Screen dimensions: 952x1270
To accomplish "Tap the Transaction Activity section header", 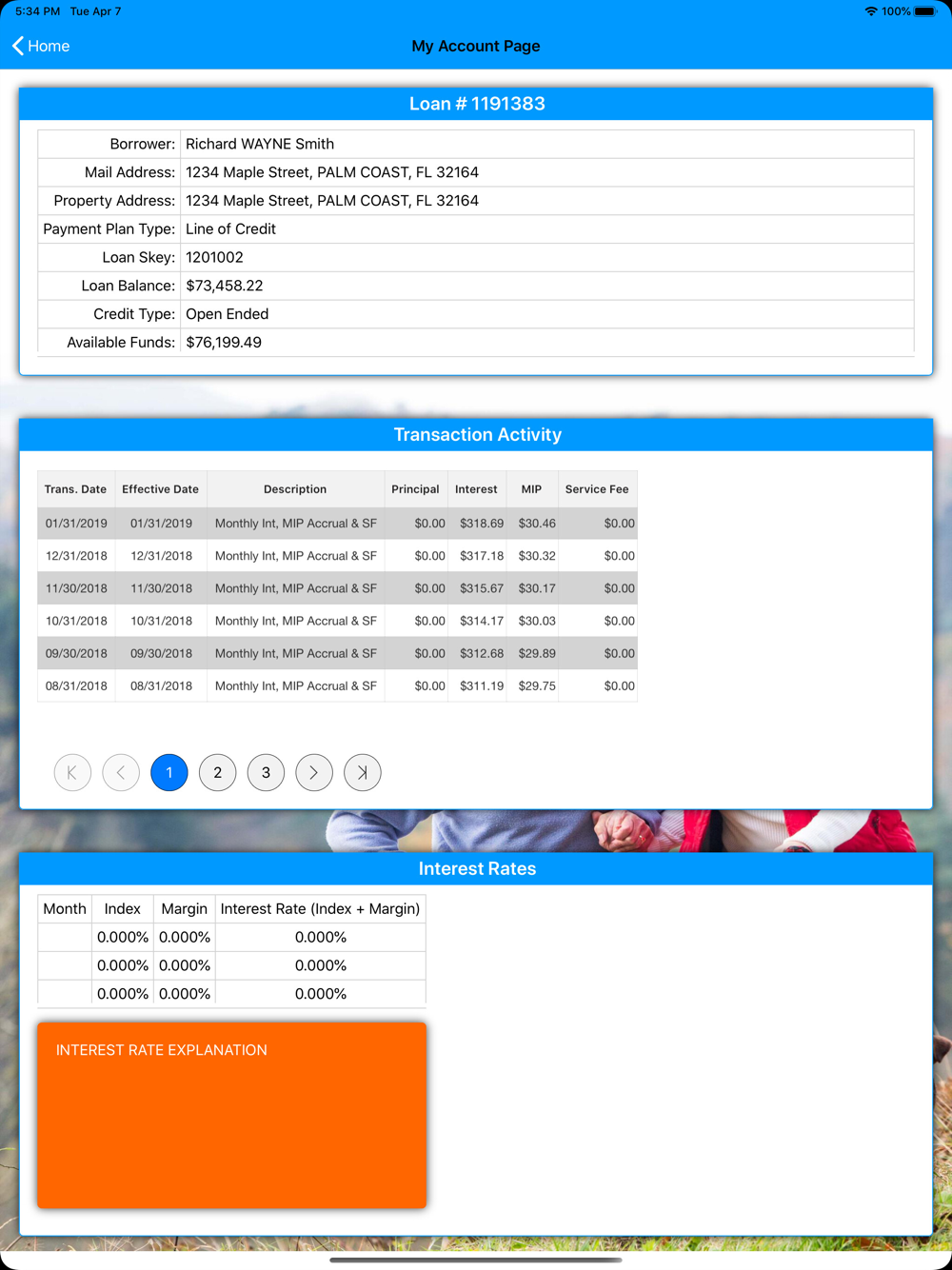I will pyautogui.click(x=477, y=435).
